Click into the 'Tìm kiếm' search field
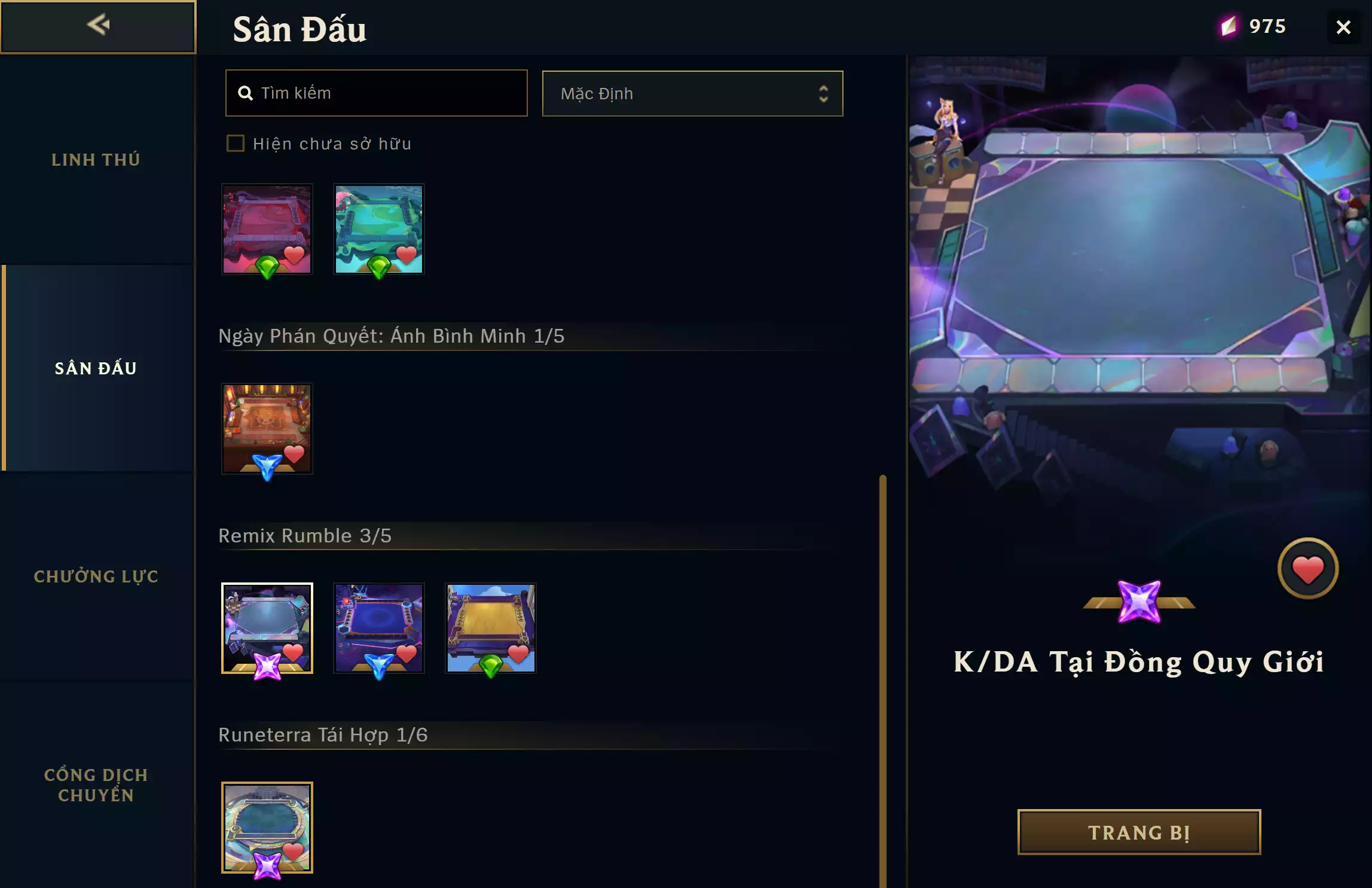The height and width of the screenshot is (888, 1372). (x=376, y=93)
